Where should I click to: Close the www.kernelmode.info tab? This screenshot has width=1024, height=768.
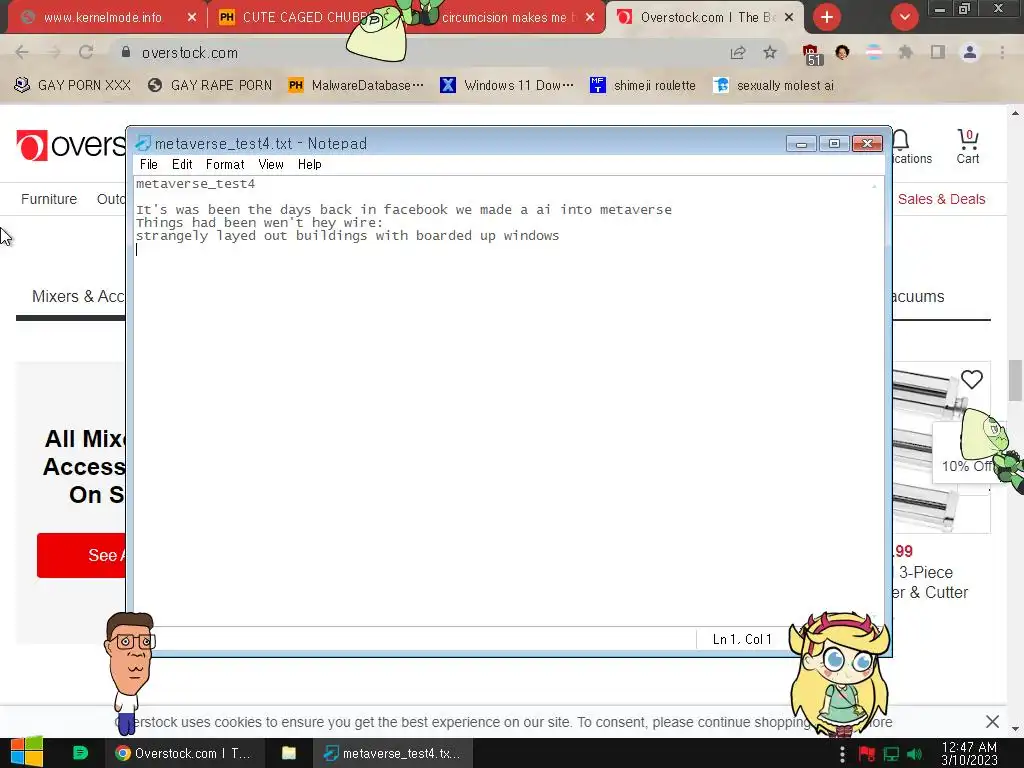(x=191, y=18)
